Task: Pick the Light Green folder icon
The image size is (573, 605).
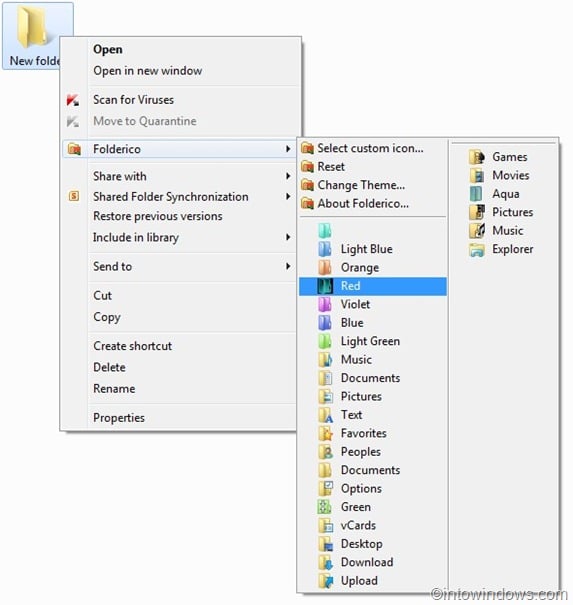Action: click(x=325, y=341)
